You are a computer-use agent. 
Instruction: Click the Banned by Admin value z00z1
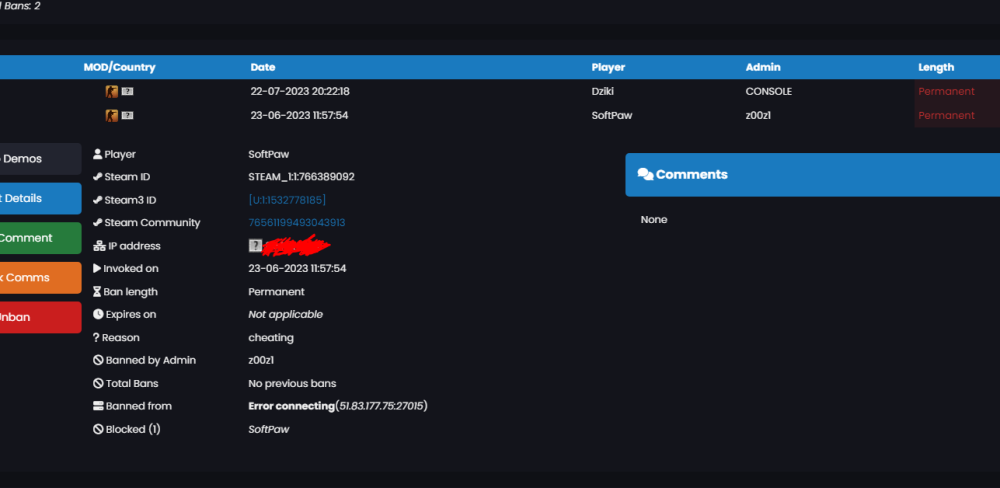coord(261,360)
